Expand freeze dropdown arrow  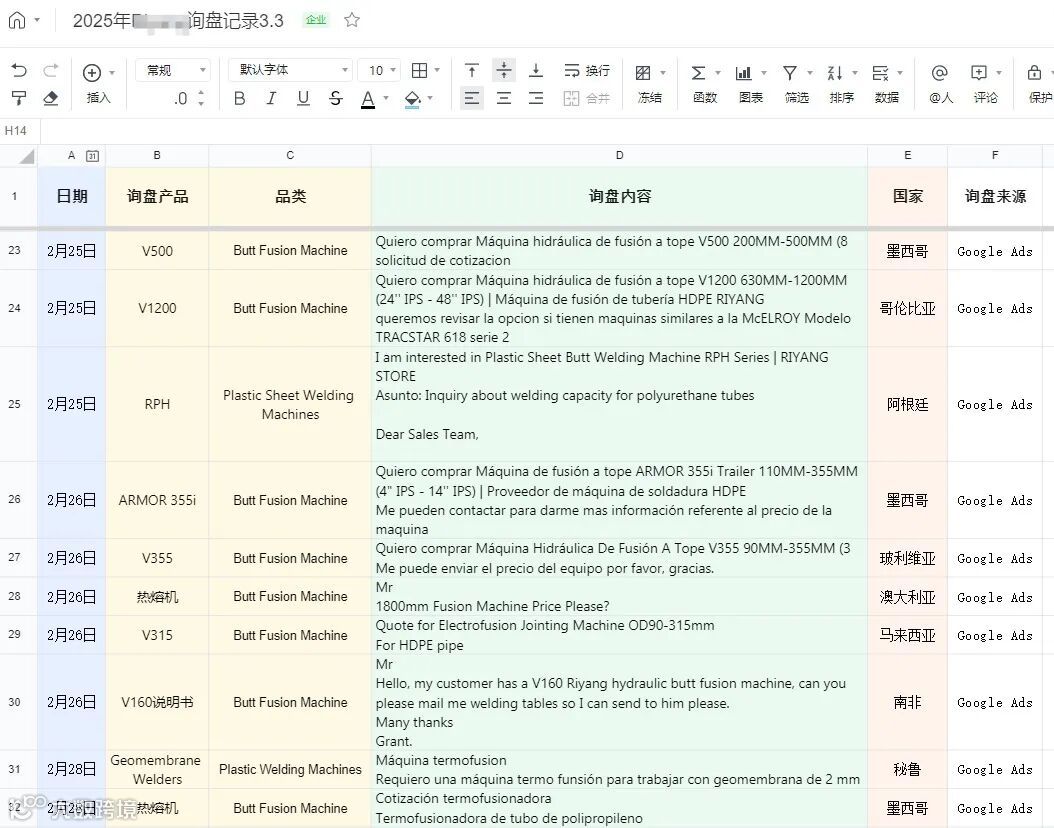coord(663,72)
